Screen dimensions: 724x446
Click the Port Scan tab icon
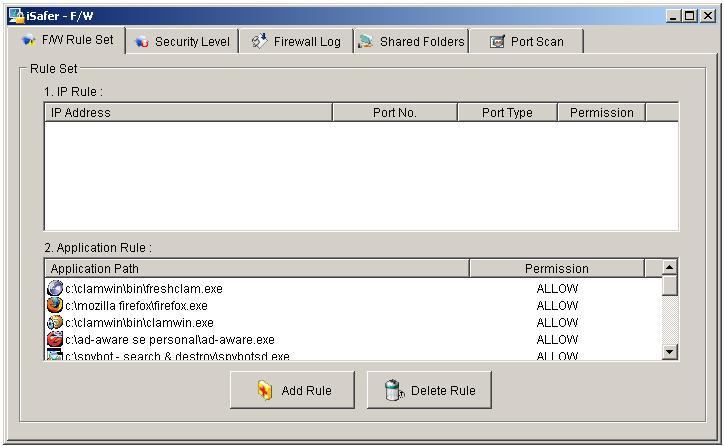click(497, 42)
